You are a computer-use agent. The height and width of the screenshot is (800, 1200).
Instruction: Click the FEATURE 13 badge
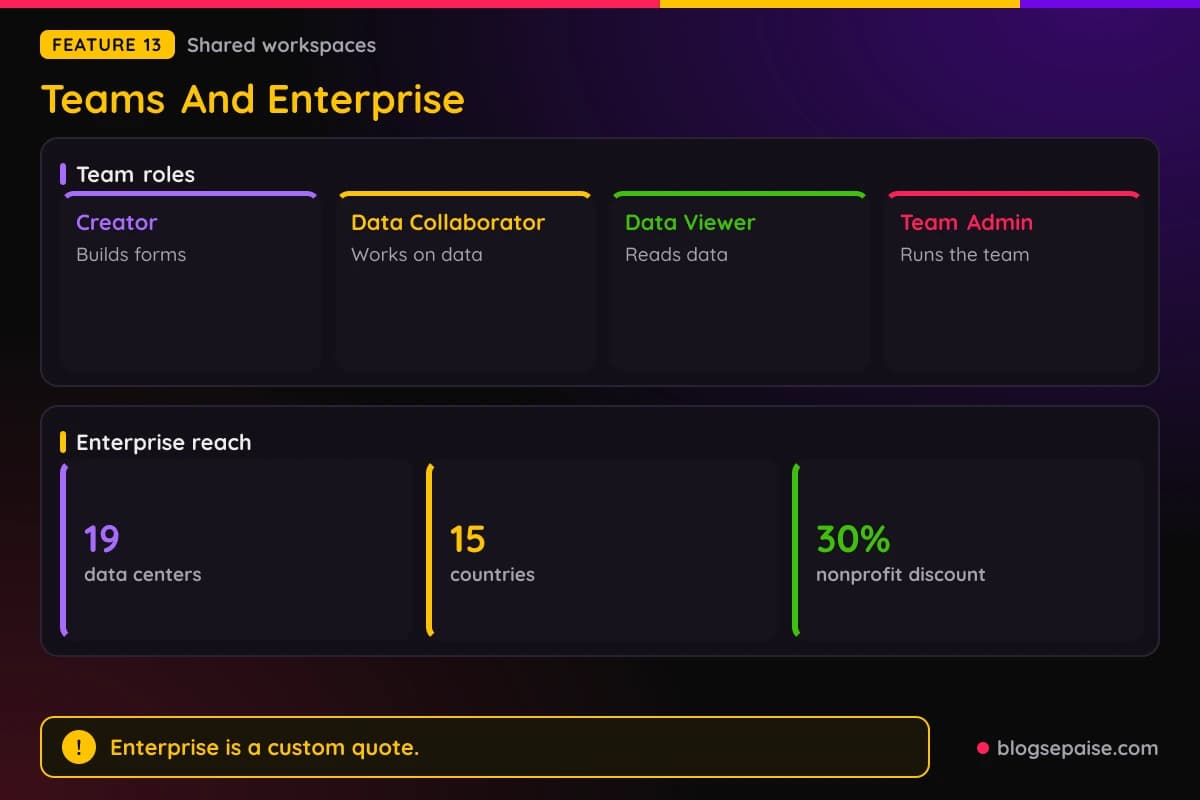coord(107,45)
